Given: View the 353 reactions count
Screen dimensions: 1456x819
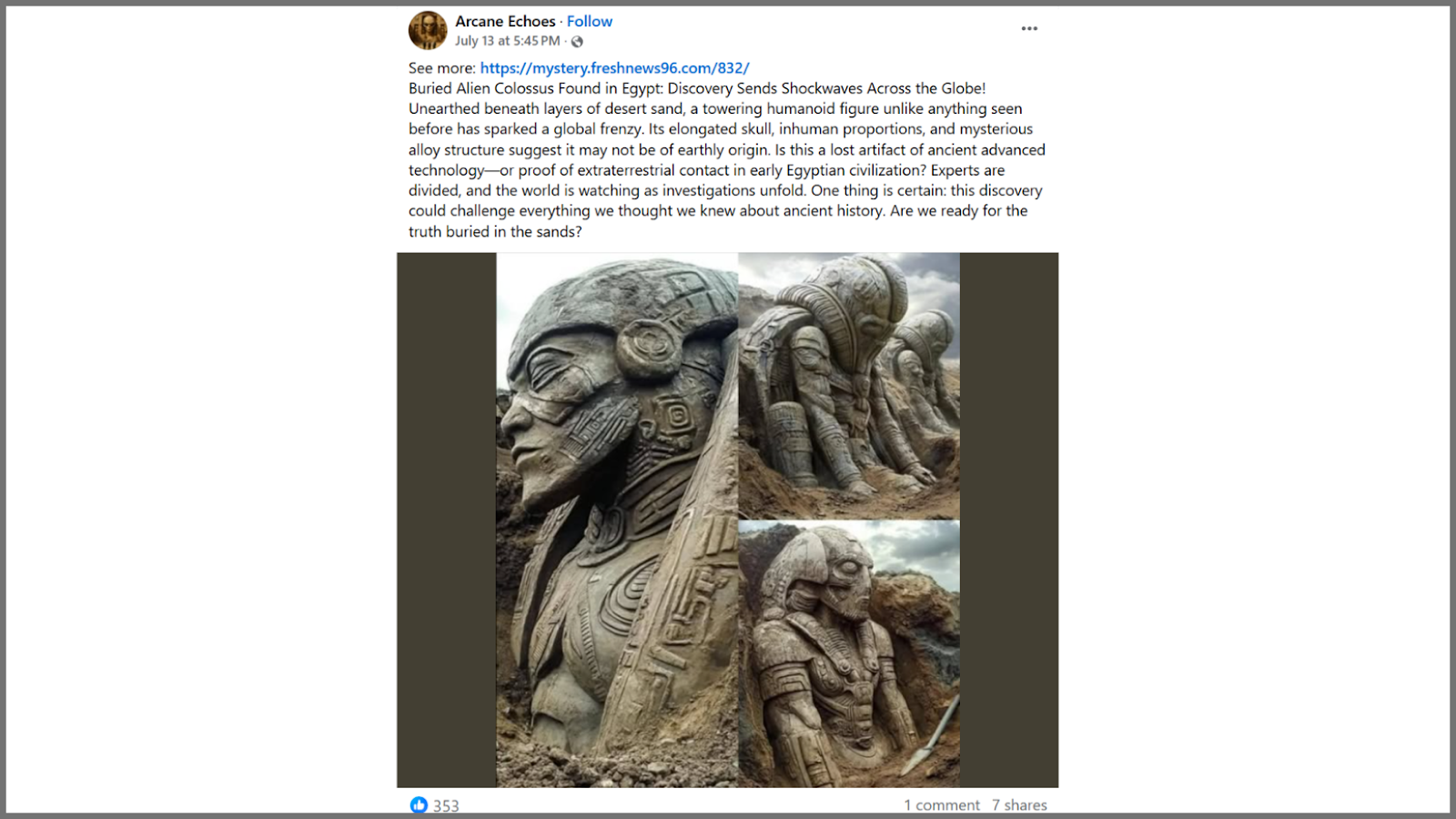Looking at the screenshot, I should [x=446, y=805].
